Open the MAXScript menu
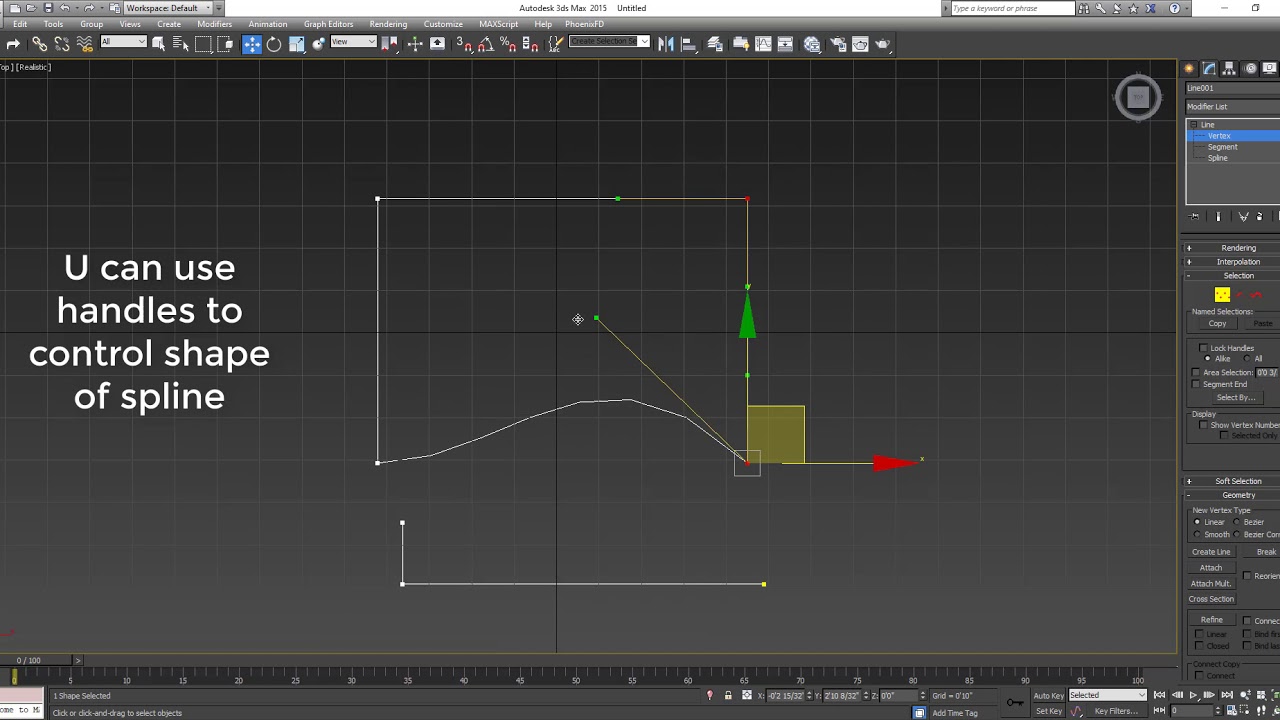This screenshot has width=1280, height=720. 498,24
